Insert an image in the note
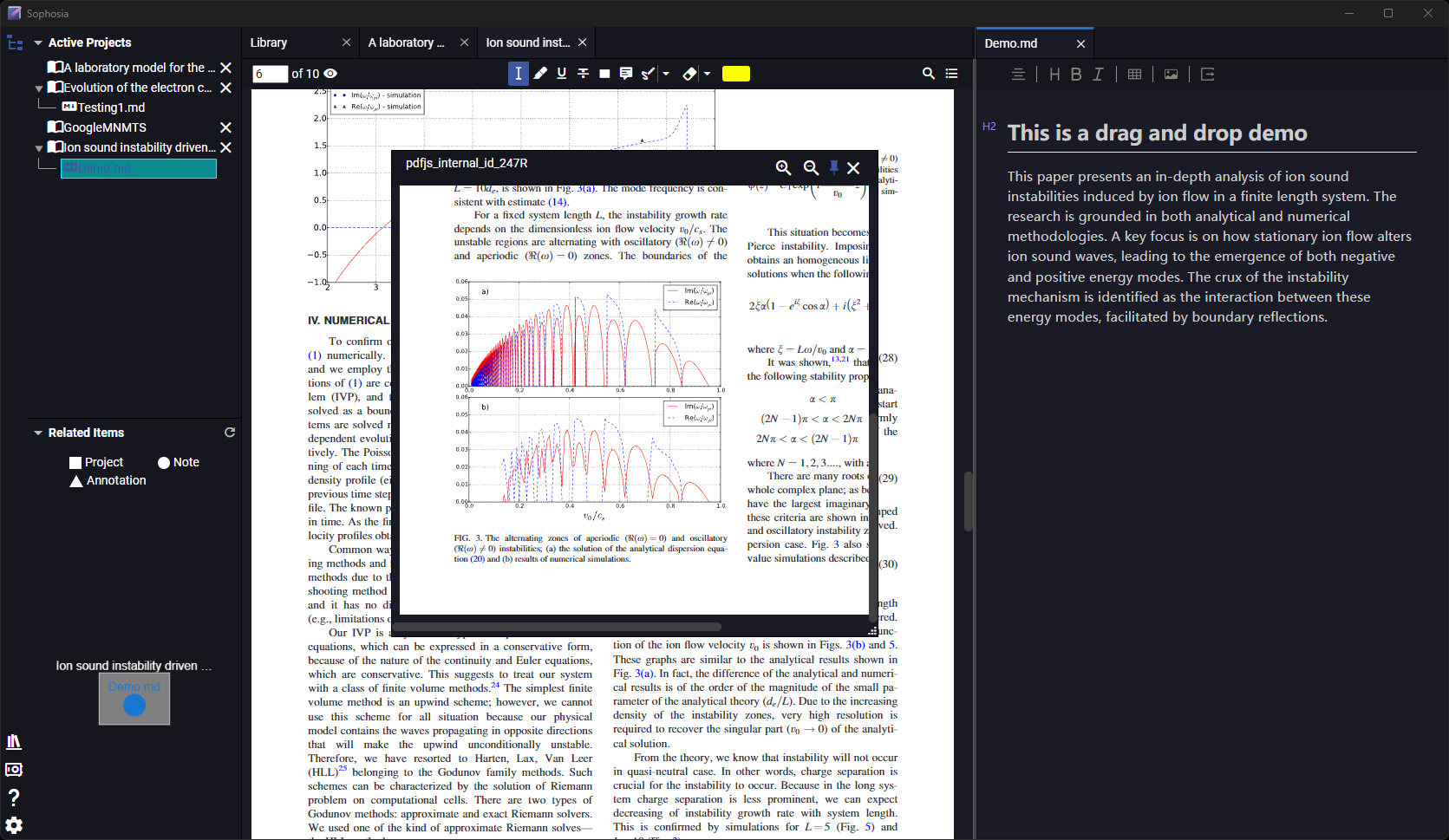This screenshot has width=1449, height=840. pos(1171,75)
